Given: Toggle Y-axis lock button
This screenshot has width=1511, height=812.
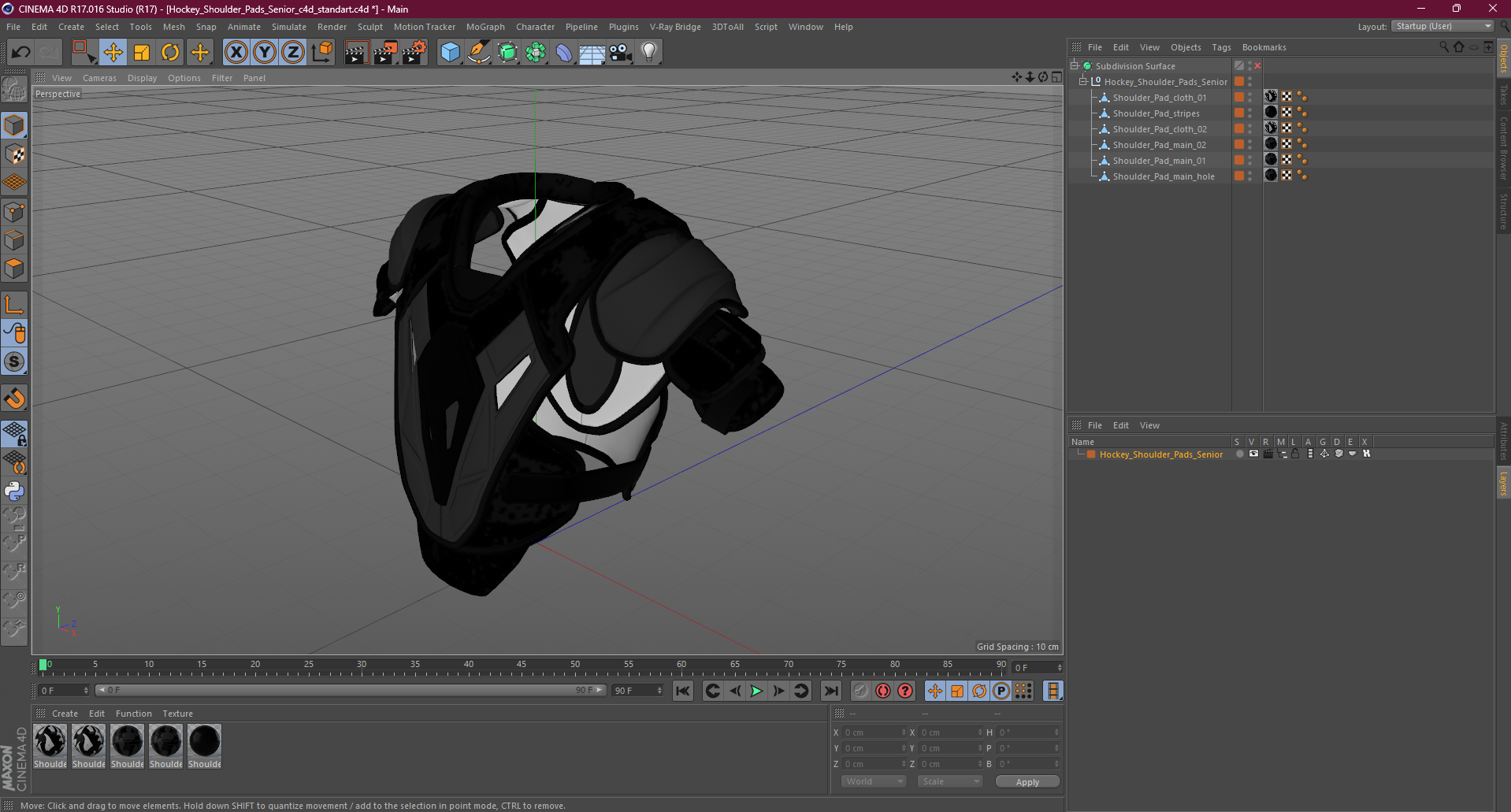Looking at the screenshot, I should point(265,53).
